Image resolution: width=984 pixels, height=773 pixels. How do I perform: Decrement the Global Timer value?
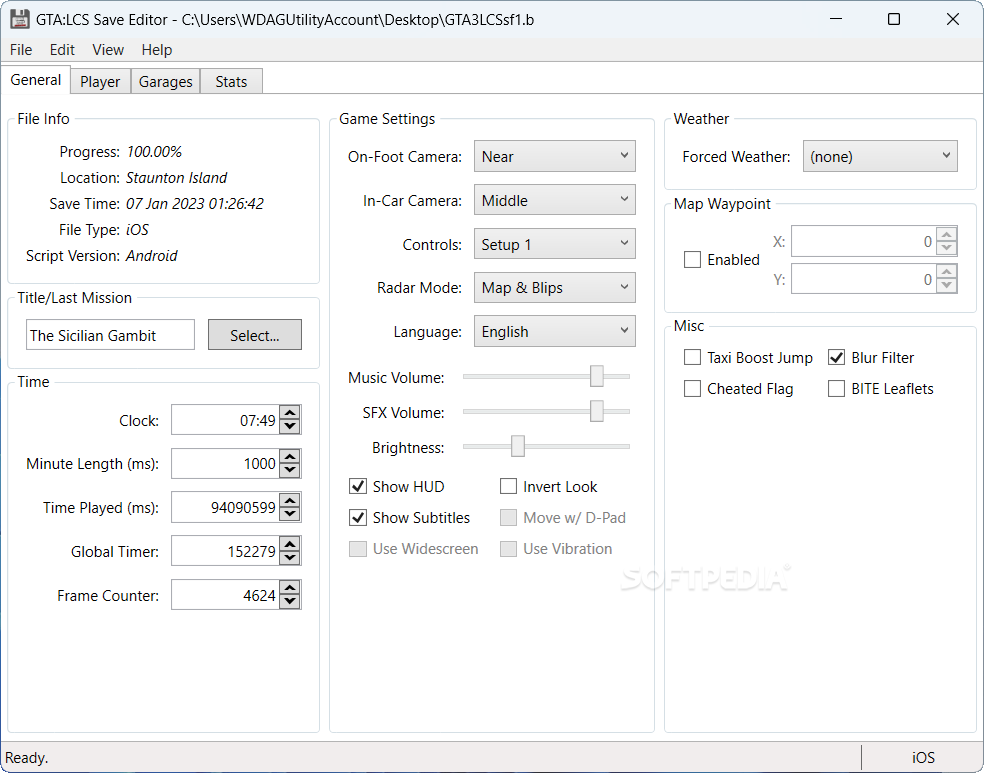coord(290,557)
